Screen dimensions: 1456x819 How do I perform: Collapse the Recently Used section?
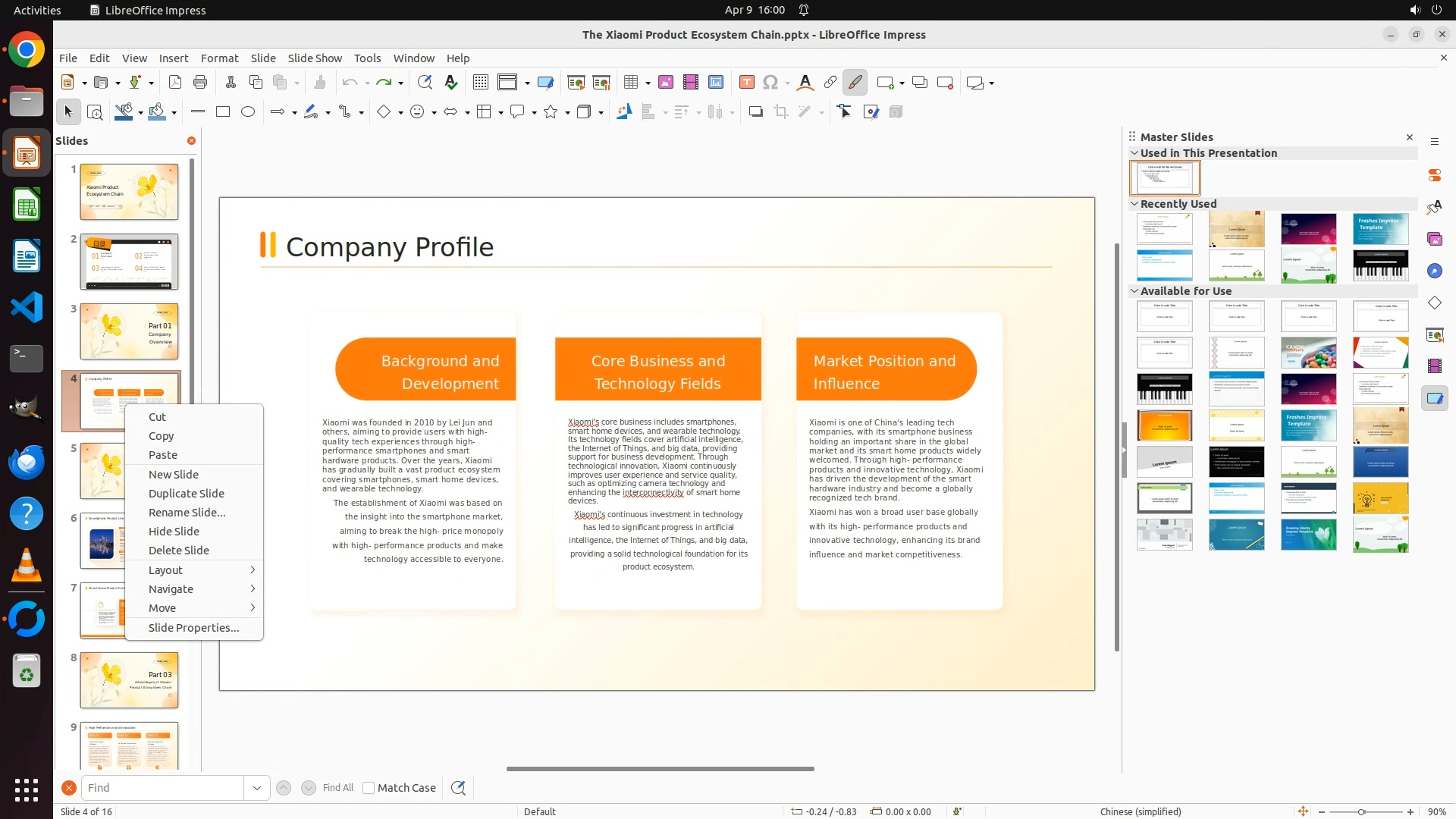1134,204
